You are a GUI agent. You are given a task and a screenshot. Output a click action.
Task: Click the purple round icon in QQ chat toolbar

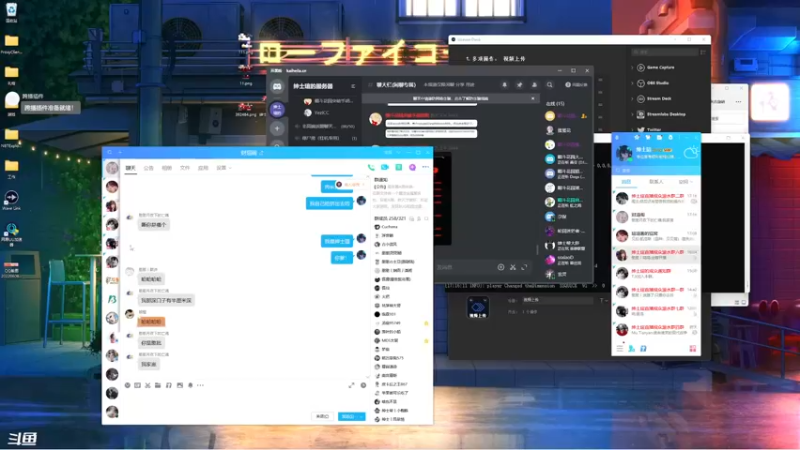(412, 167)
